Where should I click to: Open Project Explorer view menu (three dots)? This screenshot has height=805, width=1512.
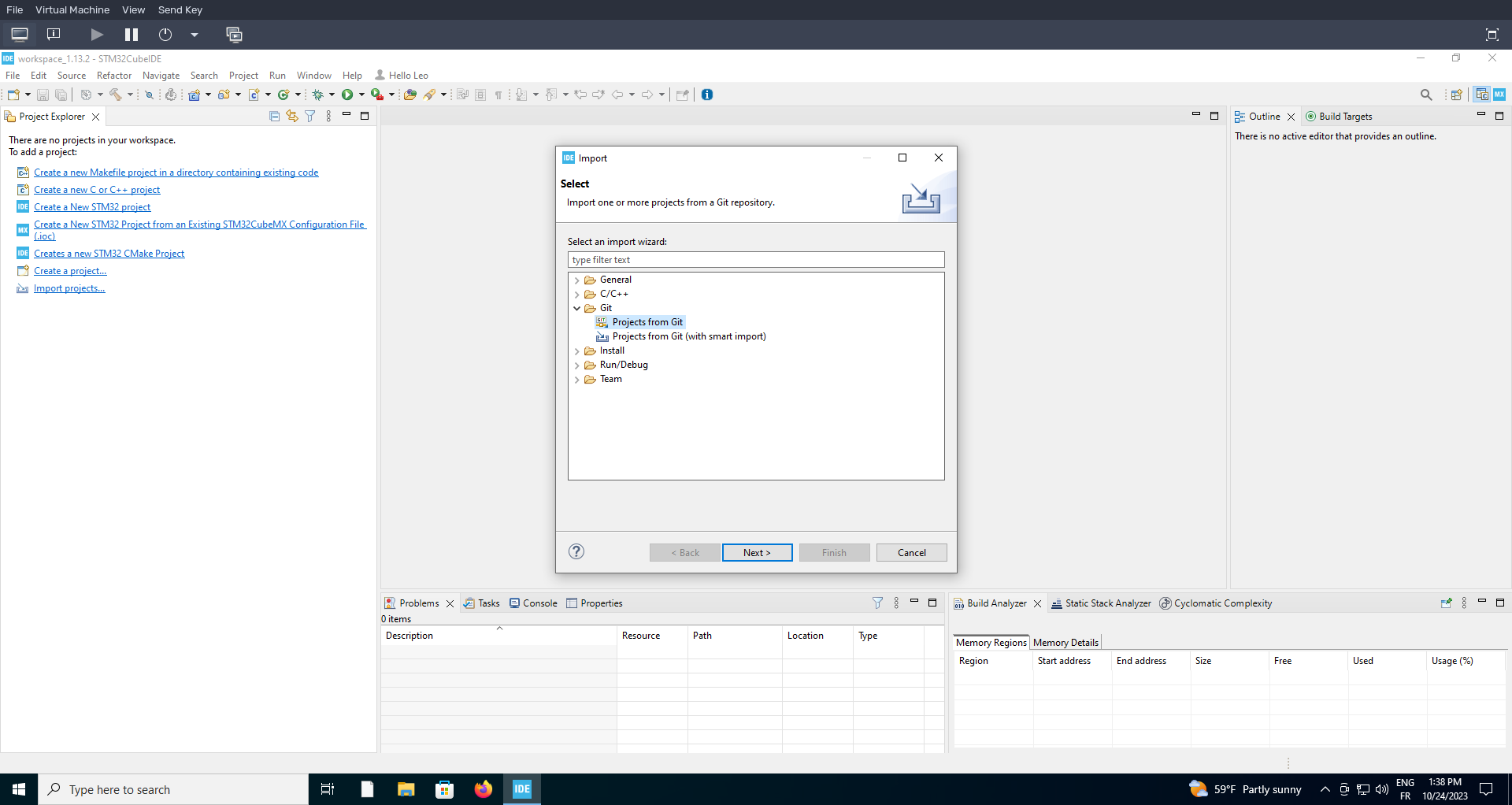pos(328,117)
